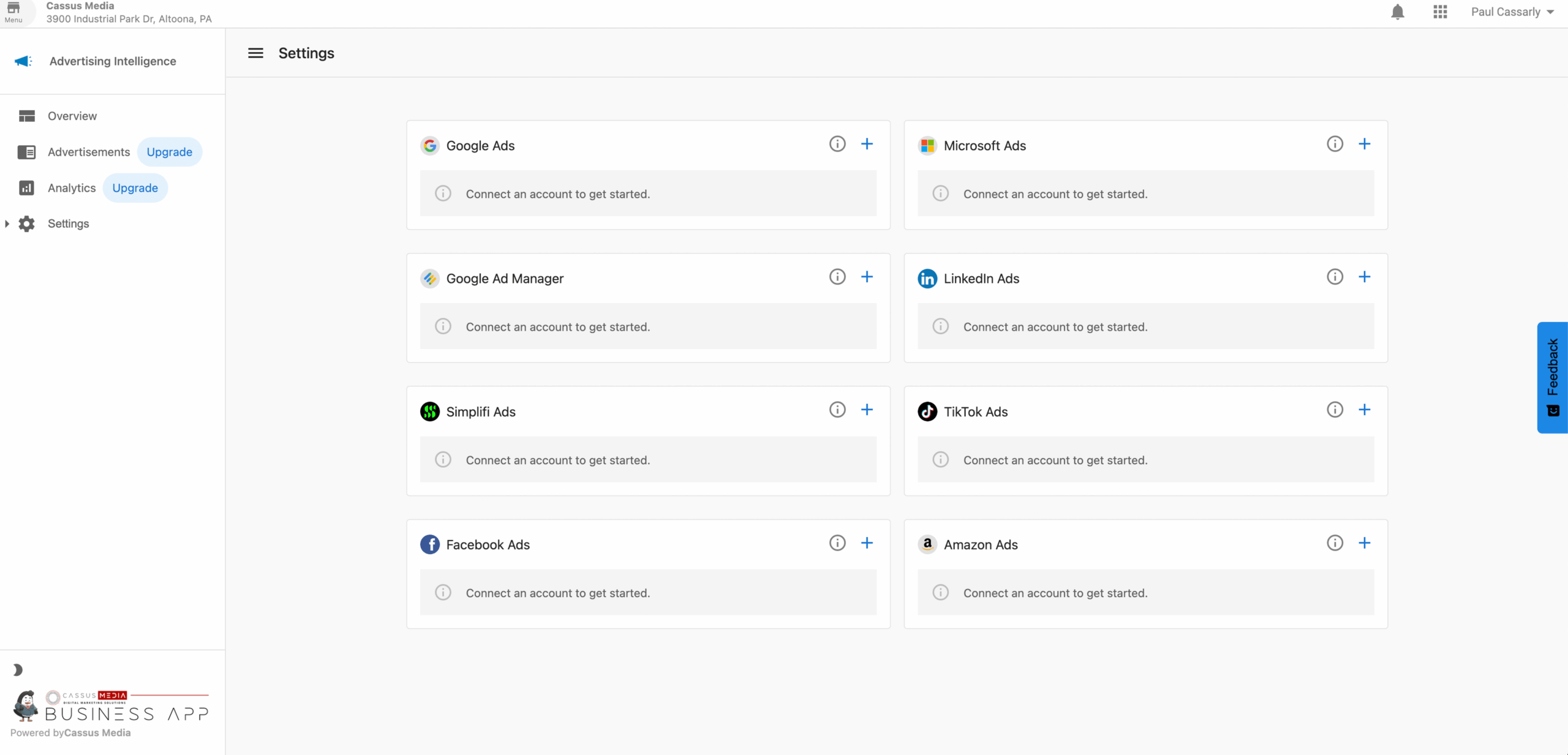Toggle the hamburger sidebar menu
Screen dimensions: 1568x755
[x=255, y=53]
